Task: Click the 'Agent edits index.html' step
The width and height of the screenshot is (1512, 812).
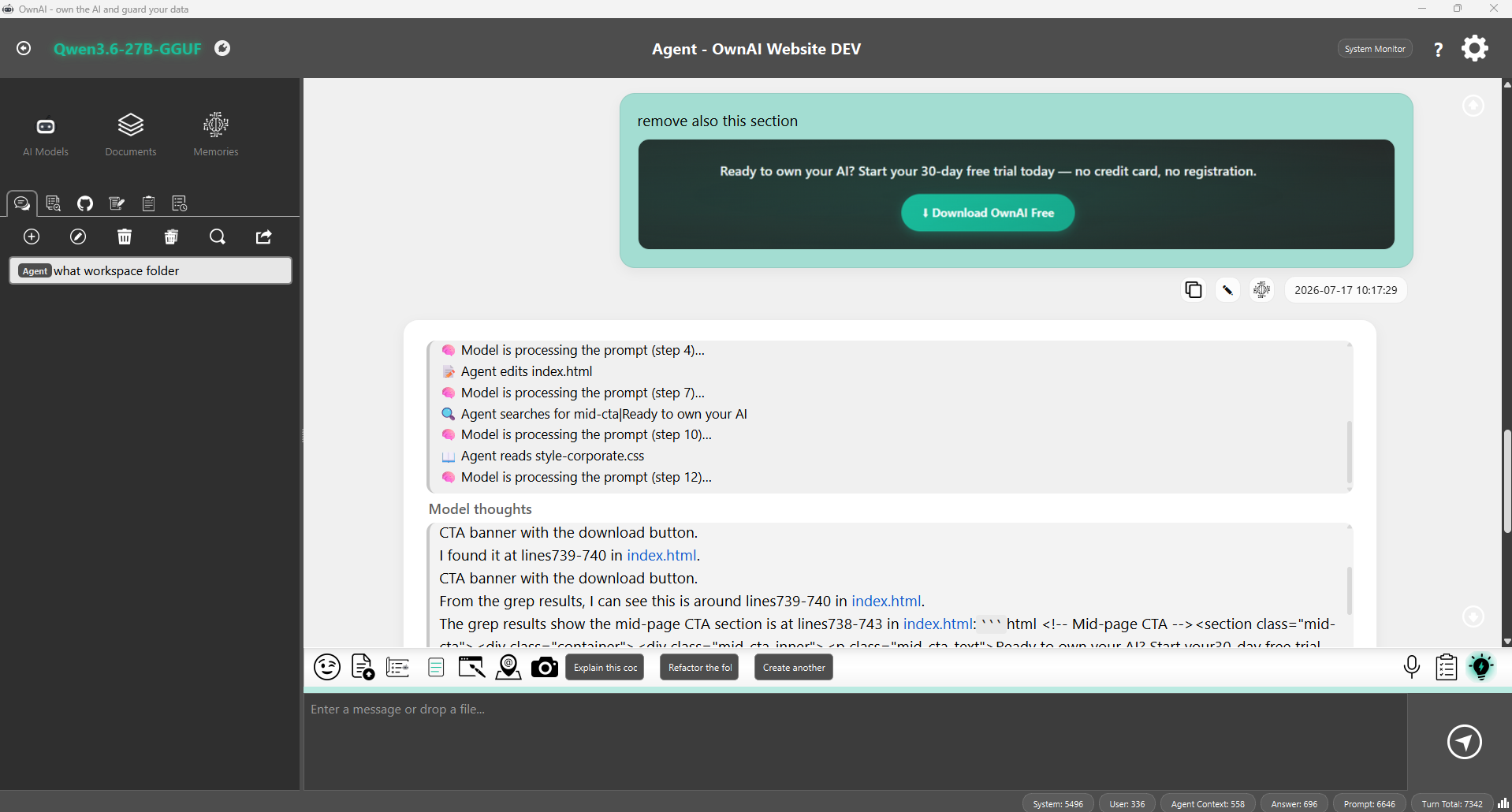Action: (x=527, y=371)
